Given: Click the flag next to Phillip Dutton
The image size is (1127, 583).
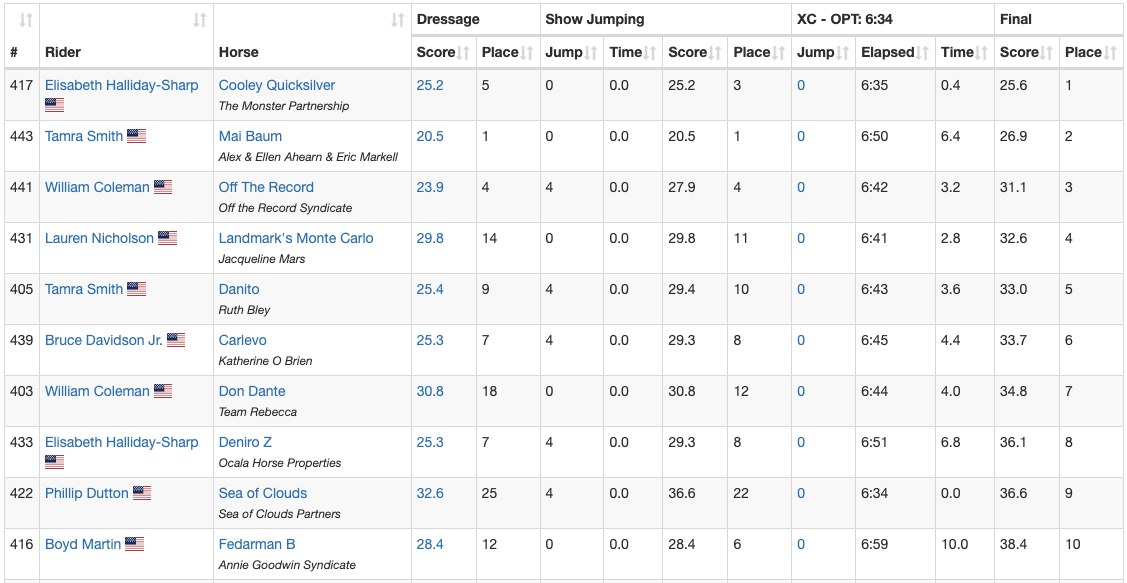Looking at the screenshot, I should pyautogui.click(x=142, y=493).
